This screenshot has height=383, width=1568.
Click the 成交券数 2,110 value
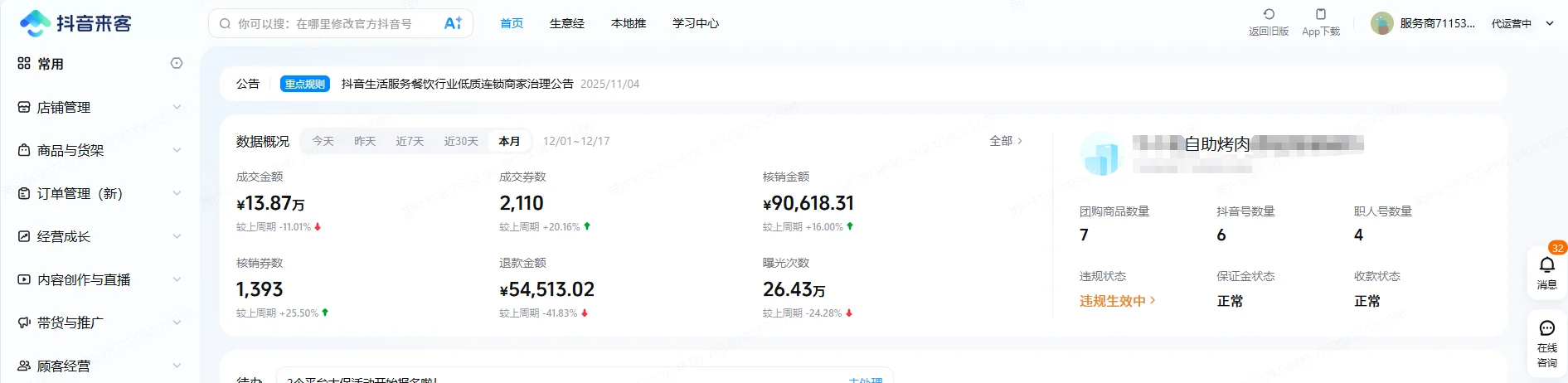(x=522, y=203)
